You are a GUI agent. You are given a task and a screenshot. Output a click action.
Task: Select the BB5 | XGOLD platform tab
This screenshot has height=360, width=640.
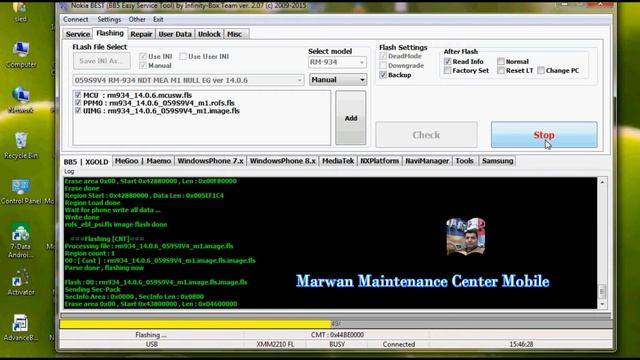[86, 162]
